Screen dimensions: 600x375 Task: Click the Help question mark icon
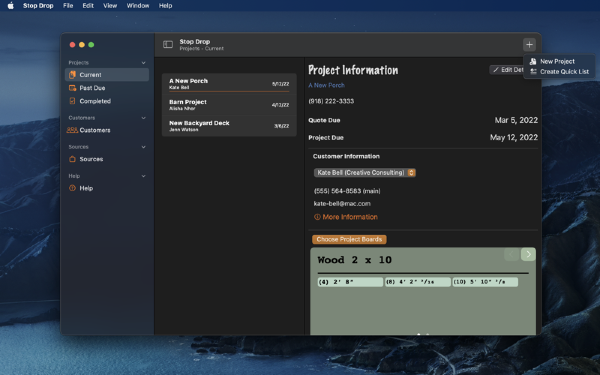tap(72, 188)
